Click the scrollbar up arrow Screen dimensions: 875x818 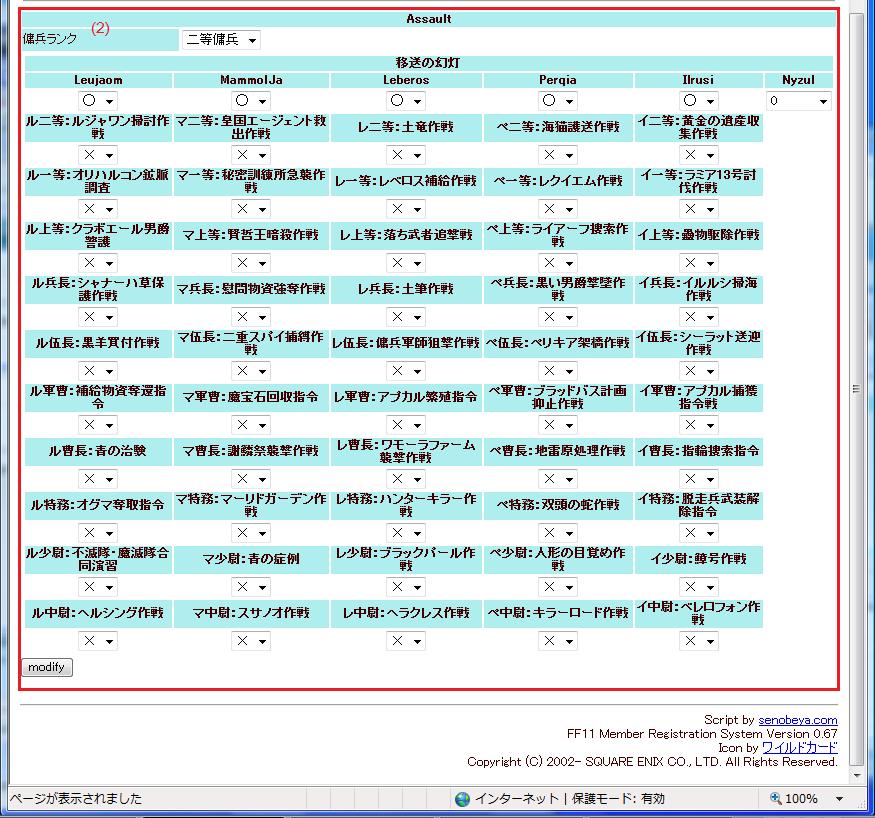click(x=858, y=6)
